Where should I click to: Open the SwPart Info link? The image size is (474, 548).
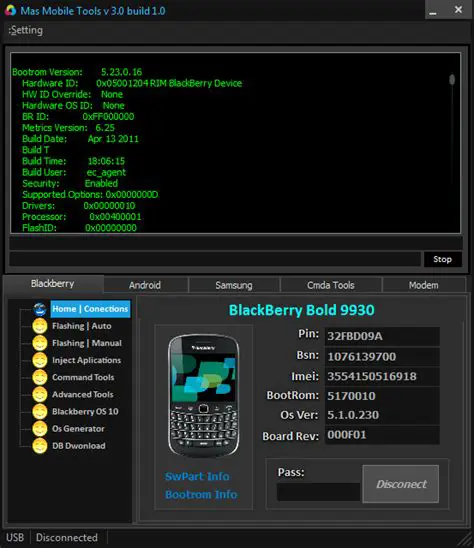(x=197, y=476)
